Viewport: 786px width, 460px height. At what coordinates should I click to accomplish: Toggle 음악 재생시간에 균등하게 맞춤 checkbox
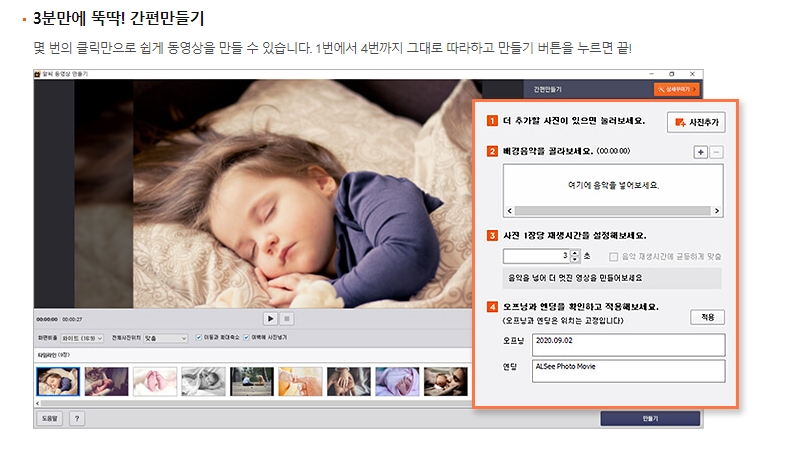point(613,257)
